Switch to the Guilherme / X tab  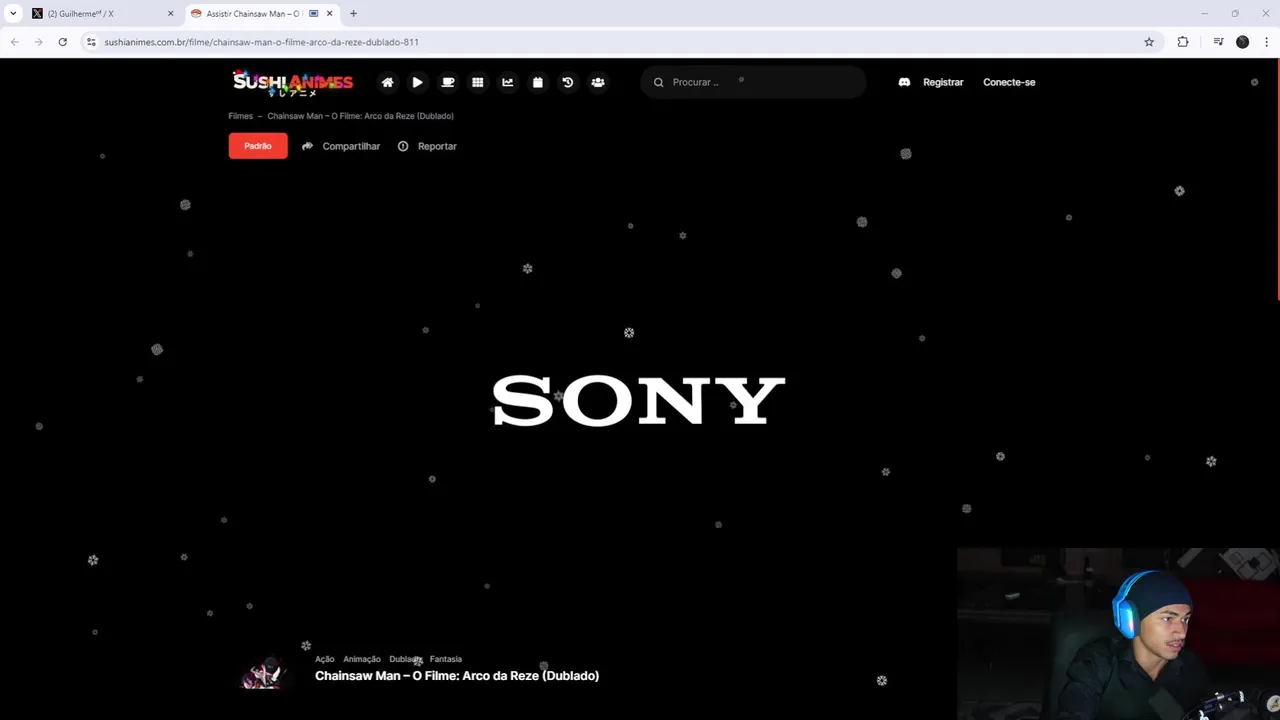[x=100, y=14]
